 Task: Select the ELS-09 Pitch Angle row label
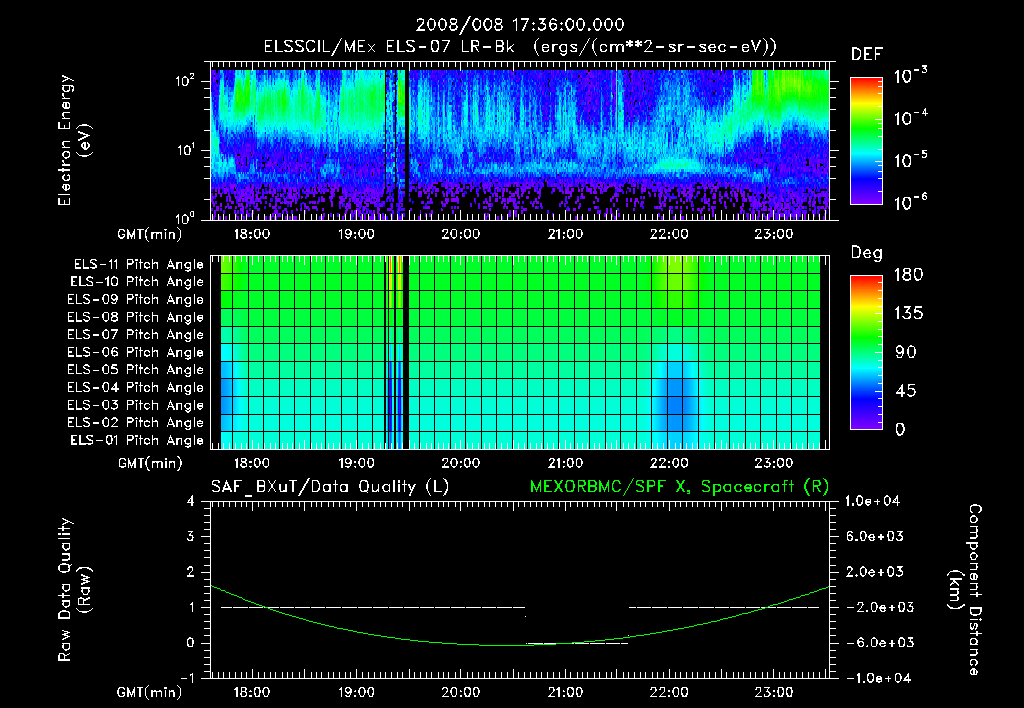tap(136, 300)
